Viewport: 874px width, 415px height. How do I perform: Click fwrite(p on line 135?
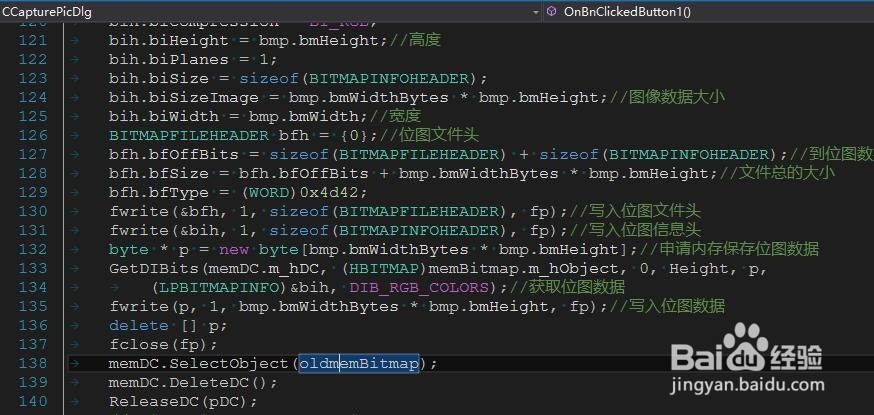[x=153, y=306]
